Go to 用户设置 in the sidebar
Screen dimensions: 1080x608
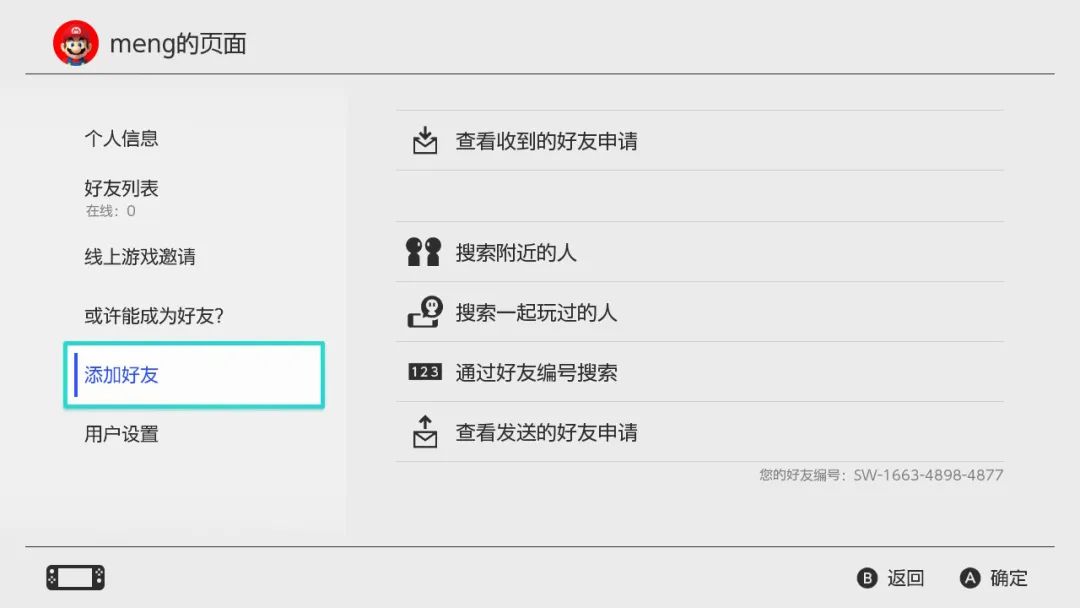[x=122, y=434]
